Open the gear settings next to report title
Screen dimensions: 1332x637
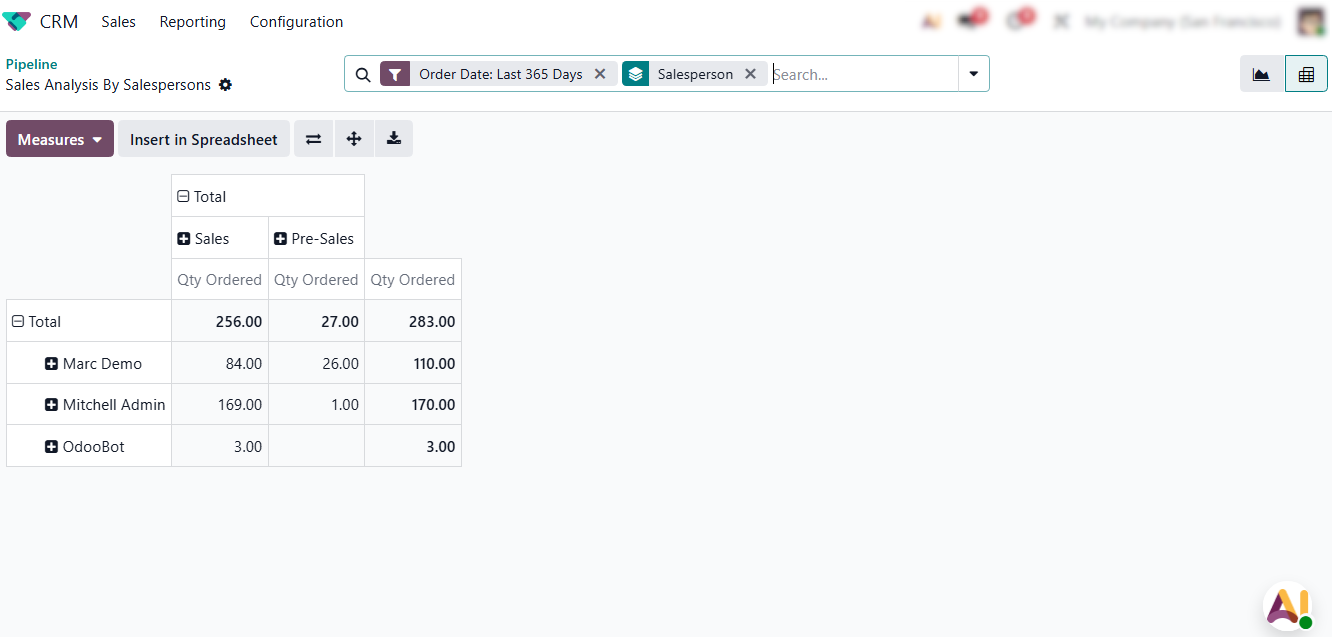tap(225, 85)
